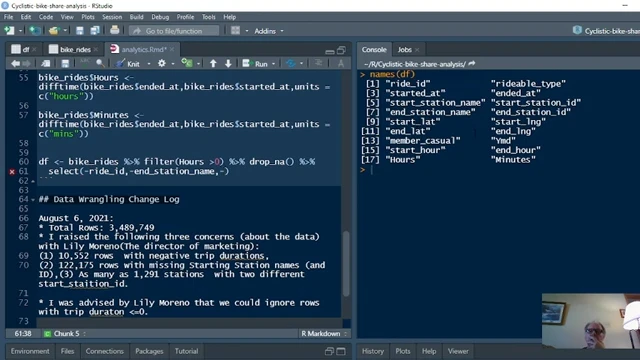The image size is (640, 360).
Task: Toggle the visual markdown editor icon
Action: [x=340, y=63]
